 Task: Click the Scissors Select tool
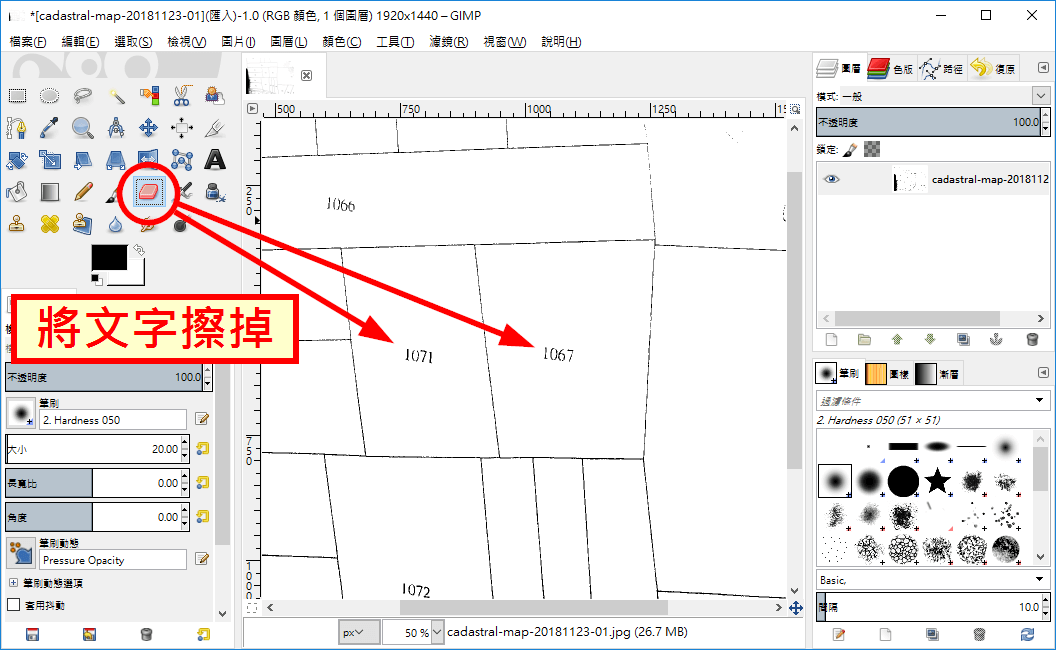coord(181,96)
